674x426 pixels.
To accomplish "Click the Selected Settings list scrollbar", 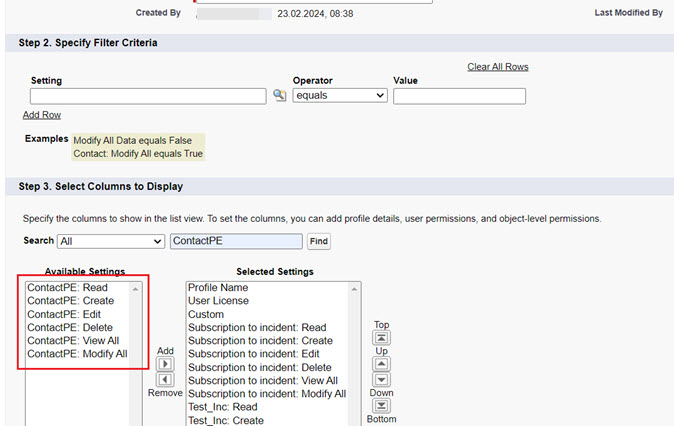I will (x=354, y=354).
